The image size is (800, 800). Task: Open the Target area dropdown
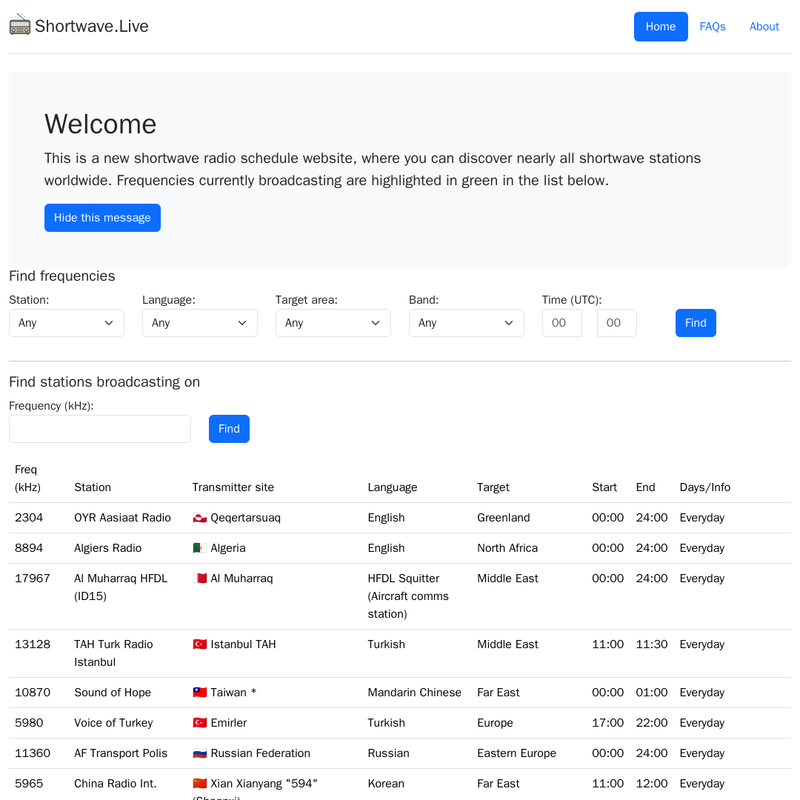(x=333, y=323)
